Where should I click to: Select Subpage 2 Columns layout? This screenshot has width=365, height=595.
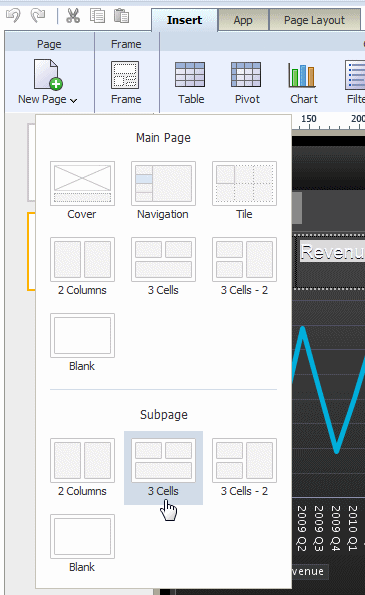point(82,467)
